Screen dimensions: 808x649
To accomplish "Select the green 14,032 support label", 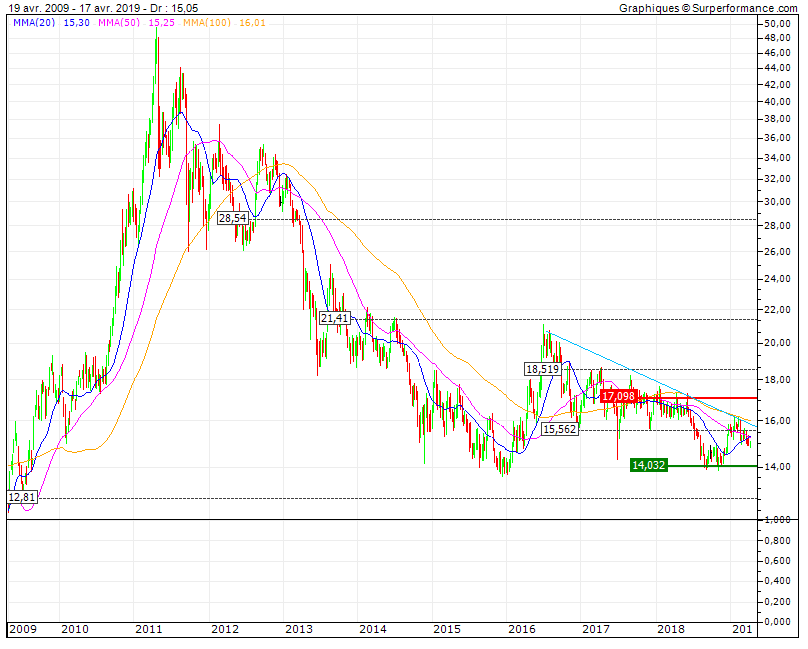I will tap(649, 465).
